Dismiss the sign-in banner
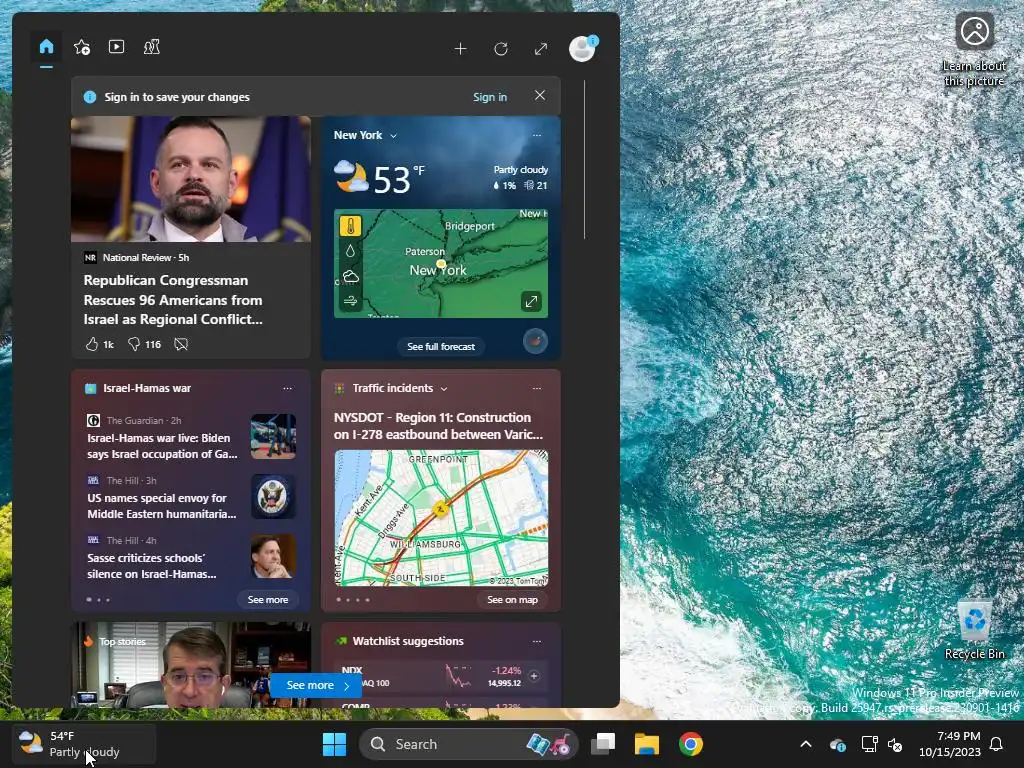This screenshot has height=768, width=1024. [540, 95]
